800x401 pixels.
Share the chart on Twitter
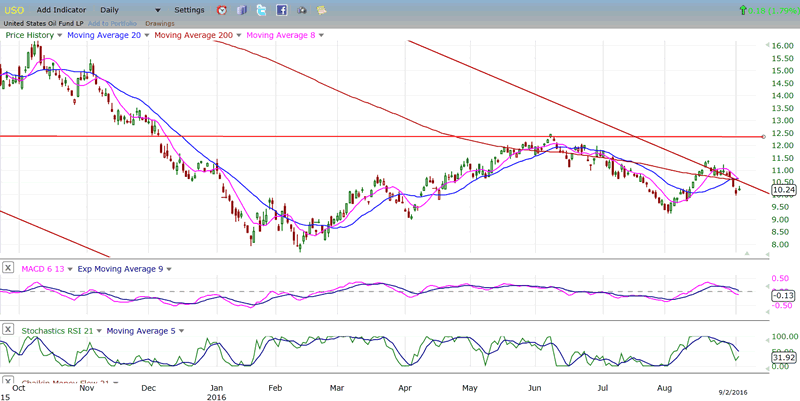[x=261, y=10]
